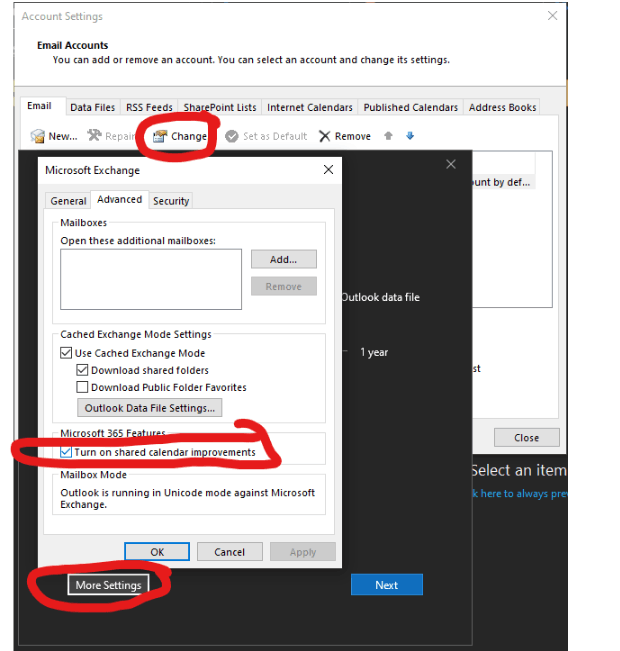Click the '1 year' offline slider value
The height and width of the screenshot is (651, 620).
click(374, 352)
